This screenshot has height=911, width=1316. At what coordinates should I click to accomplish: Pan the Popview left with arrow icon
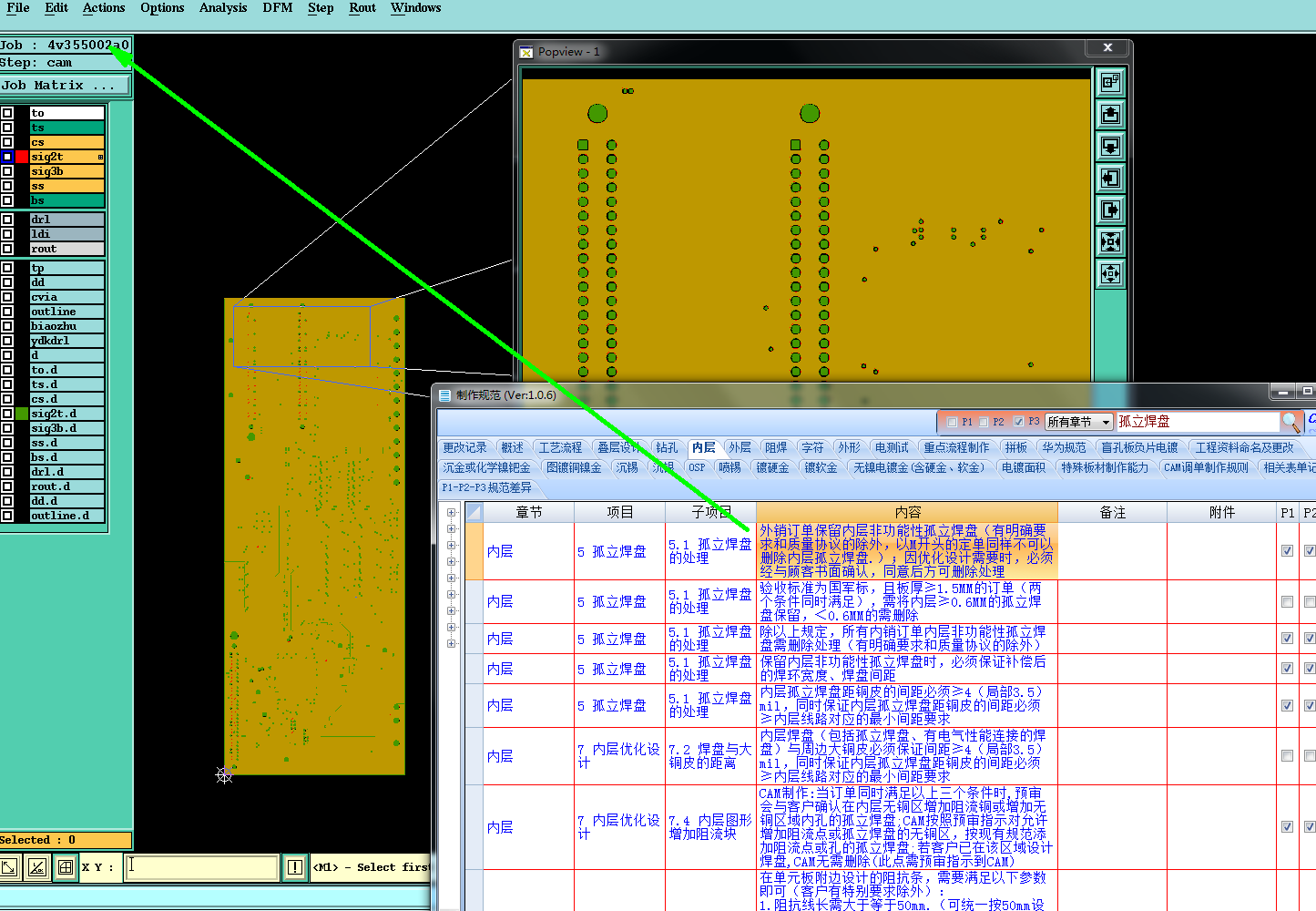1110,179
